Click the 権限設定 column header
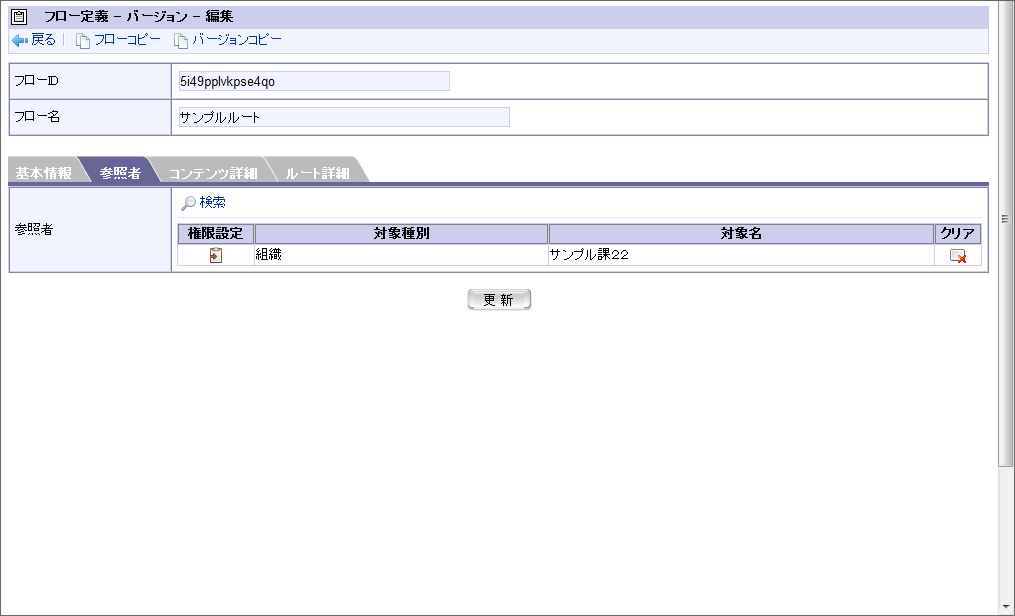The height and width of the screenshot is (616, 1015). (216, 234)
